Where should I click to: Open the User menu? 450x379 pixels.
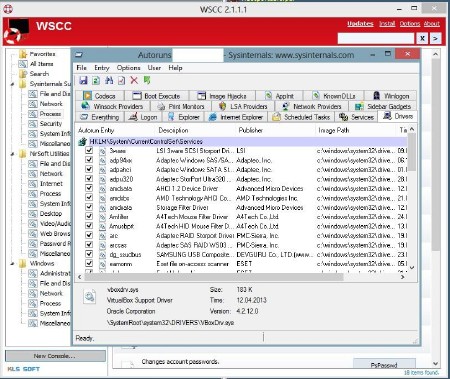(154, 68)
